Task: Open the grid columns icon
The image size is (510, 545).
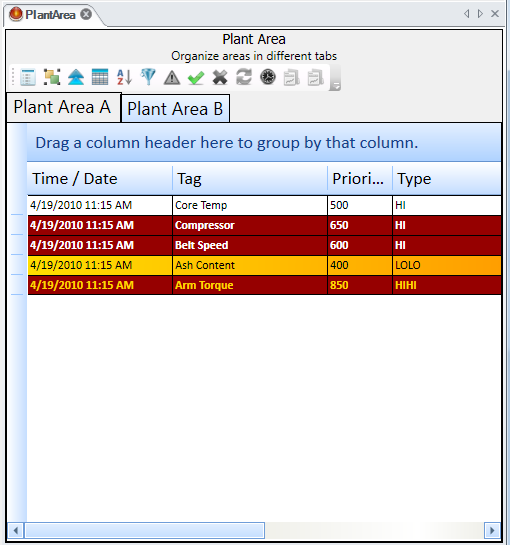Action: [x=100, y=77]
